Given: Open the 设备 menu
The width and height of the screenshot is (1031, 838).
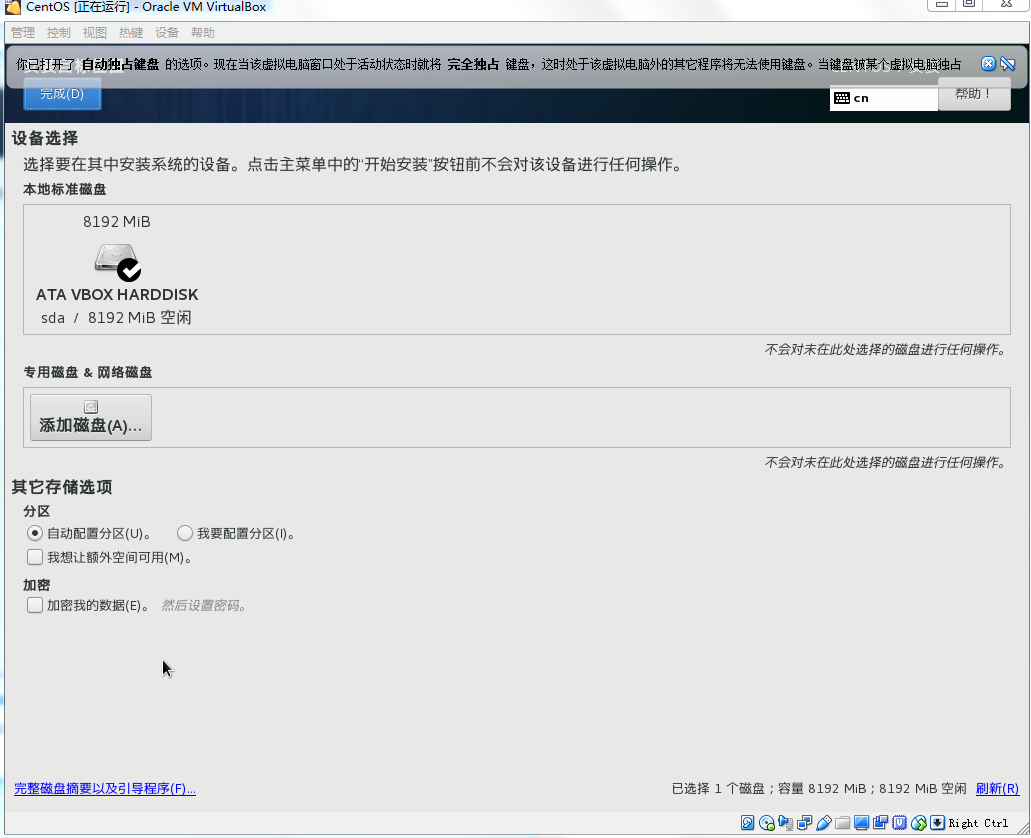Looking at the screenshot, I should [x=167, y=32].
